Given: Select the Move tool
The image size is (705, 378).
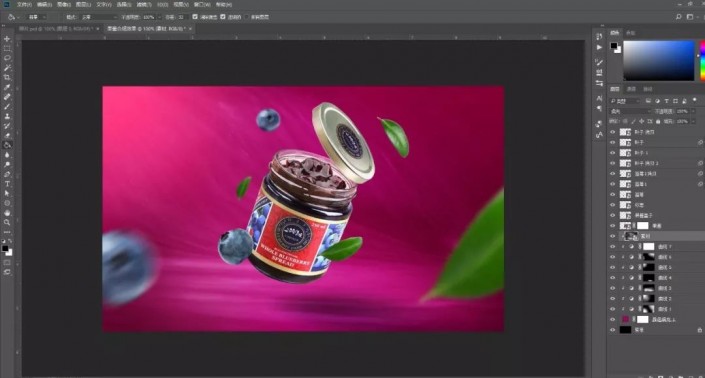Looking at the screenshot, I should pyautogui.click(x=7, y=39).
